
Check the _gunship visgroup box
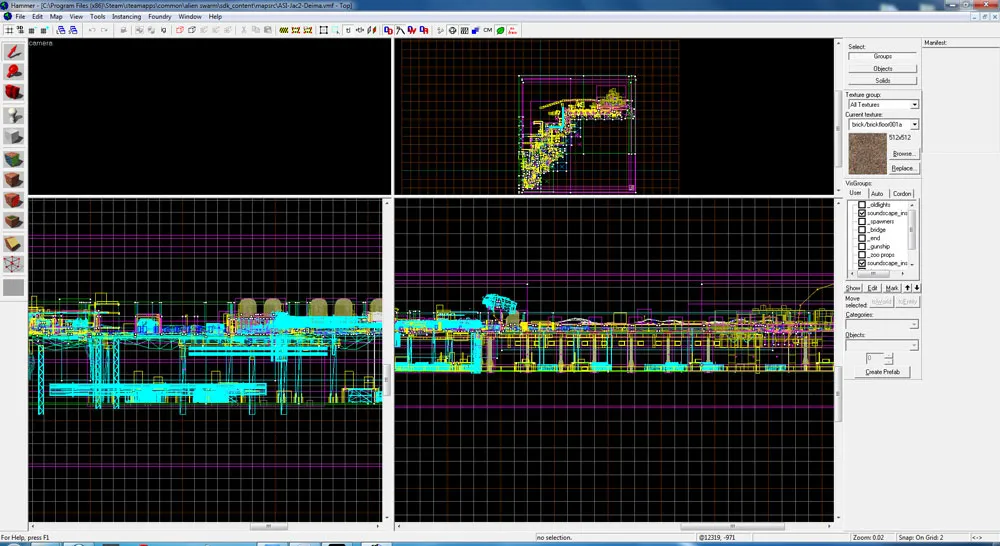(862, 247)
